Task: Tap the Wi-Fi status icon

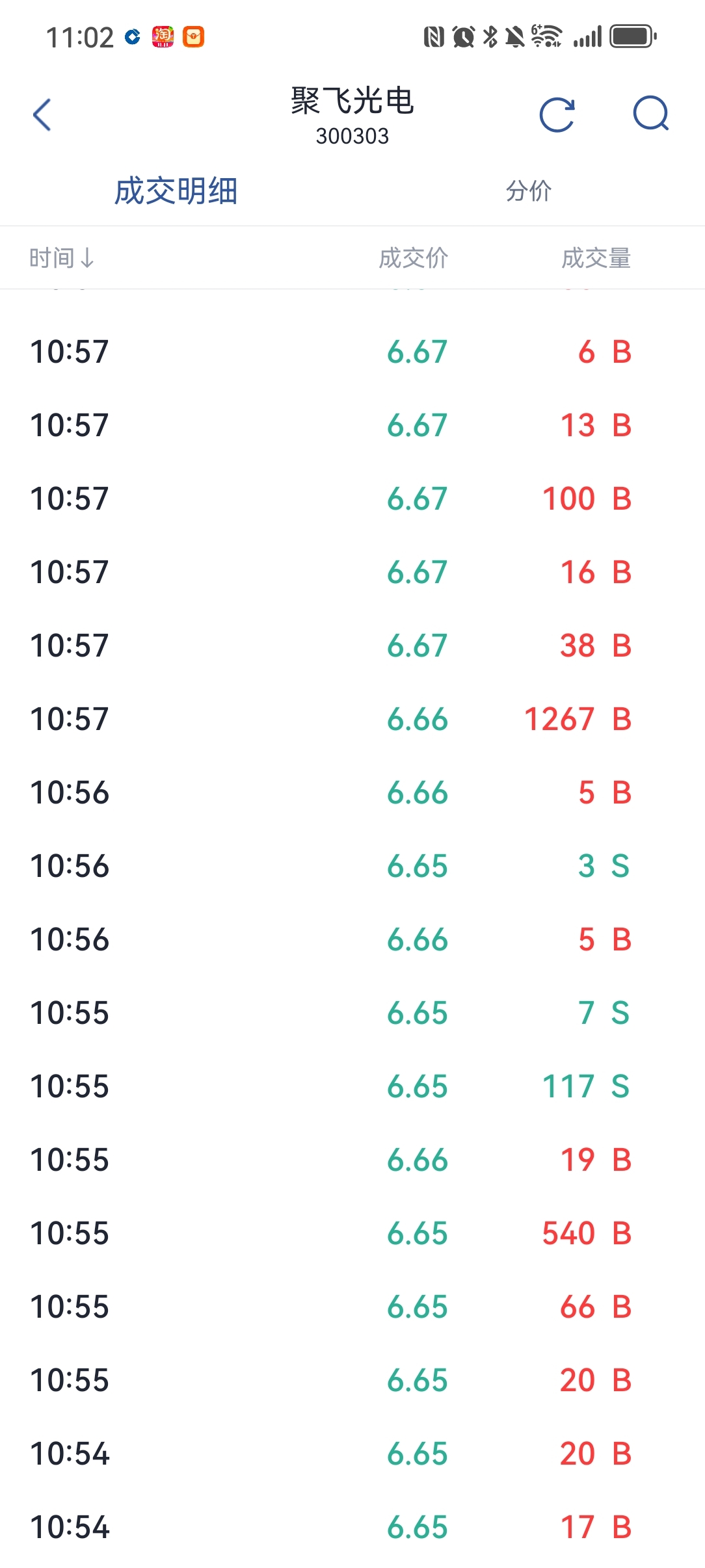Action: 546,36
